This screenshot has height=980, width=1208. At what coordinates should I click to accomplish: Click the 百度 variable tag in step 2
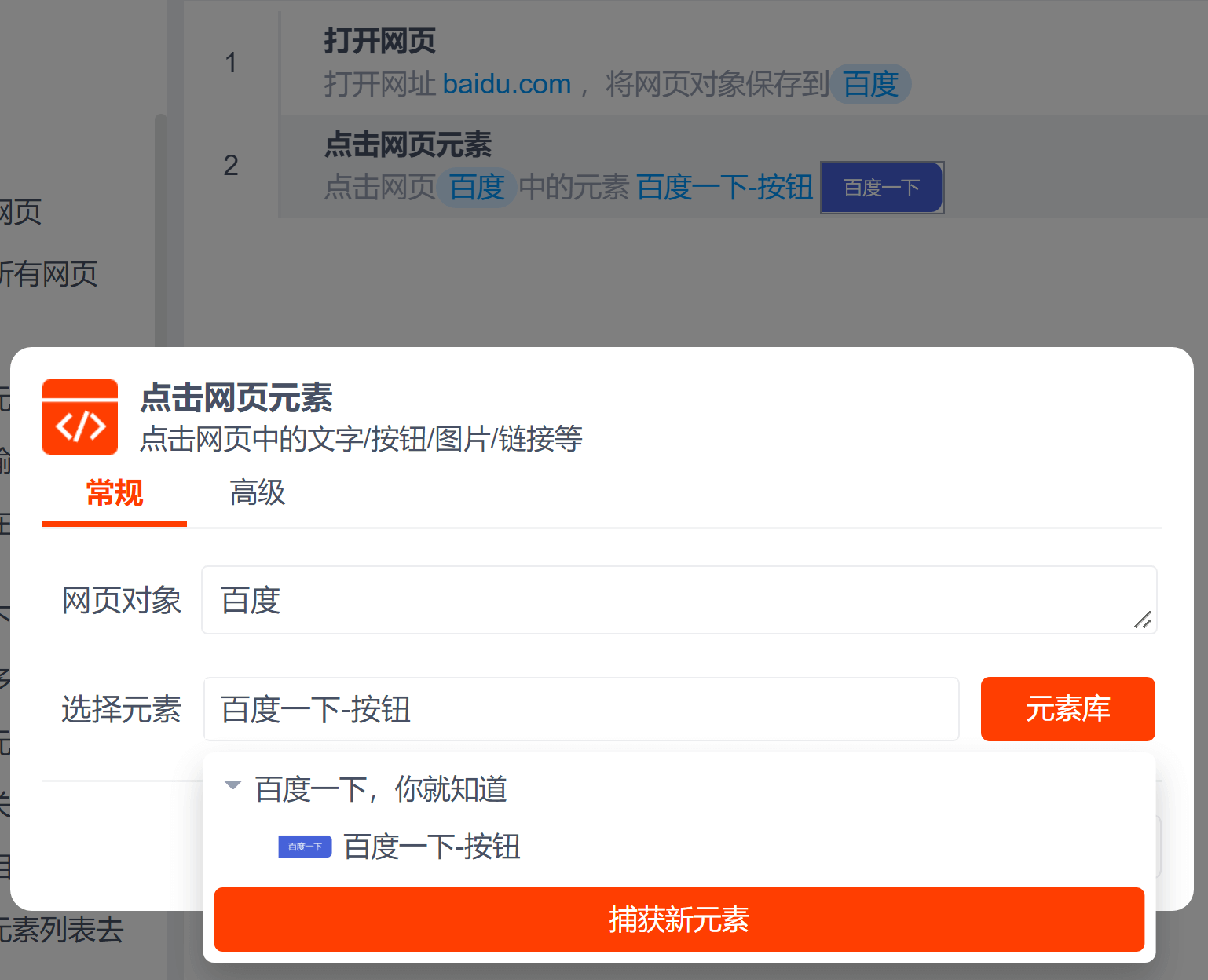coord(476,188)
